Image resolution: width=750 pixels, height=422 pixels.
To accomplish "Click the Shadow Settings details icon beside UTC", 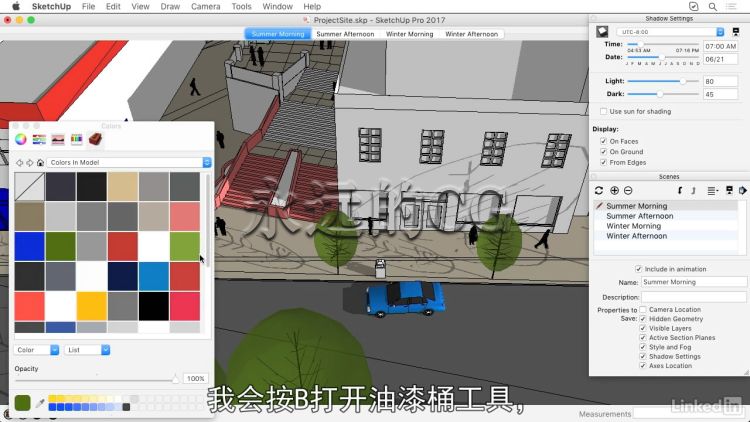I will pos(736,32).
